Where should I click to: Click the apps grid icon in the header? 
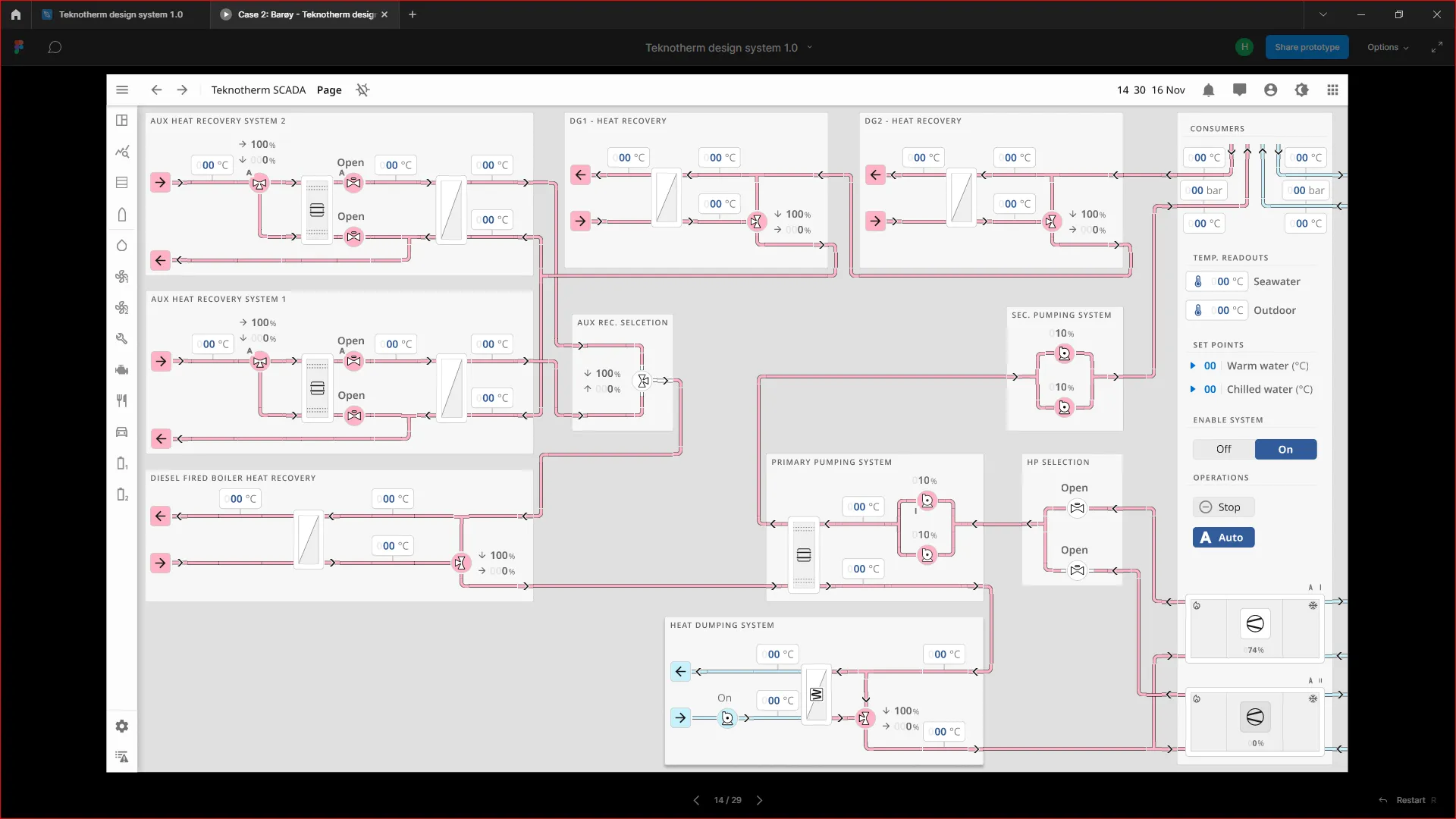(x=1332, y=89)
